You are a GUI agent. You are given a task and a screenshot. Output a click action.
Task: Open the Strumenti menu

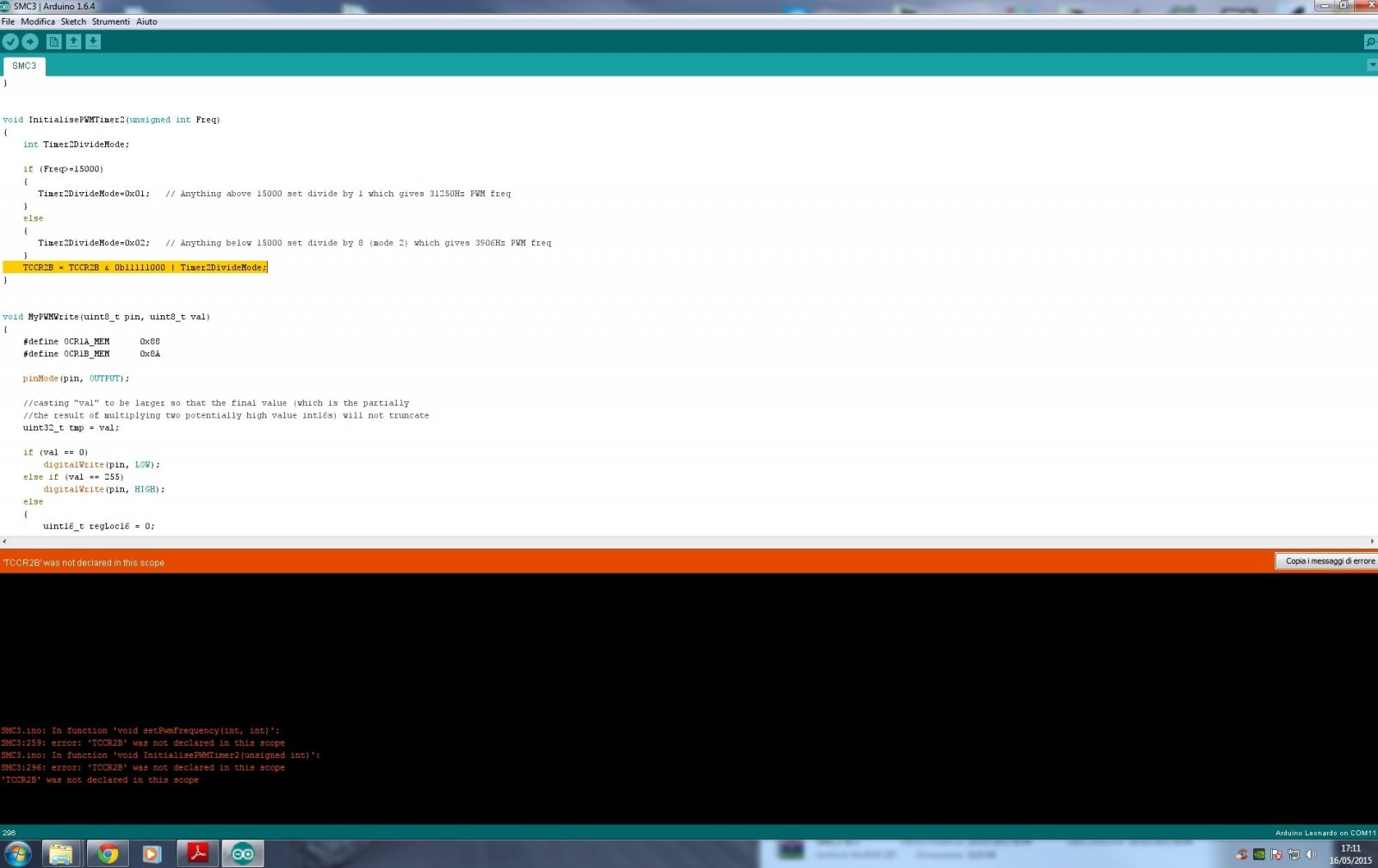(111, 22)
